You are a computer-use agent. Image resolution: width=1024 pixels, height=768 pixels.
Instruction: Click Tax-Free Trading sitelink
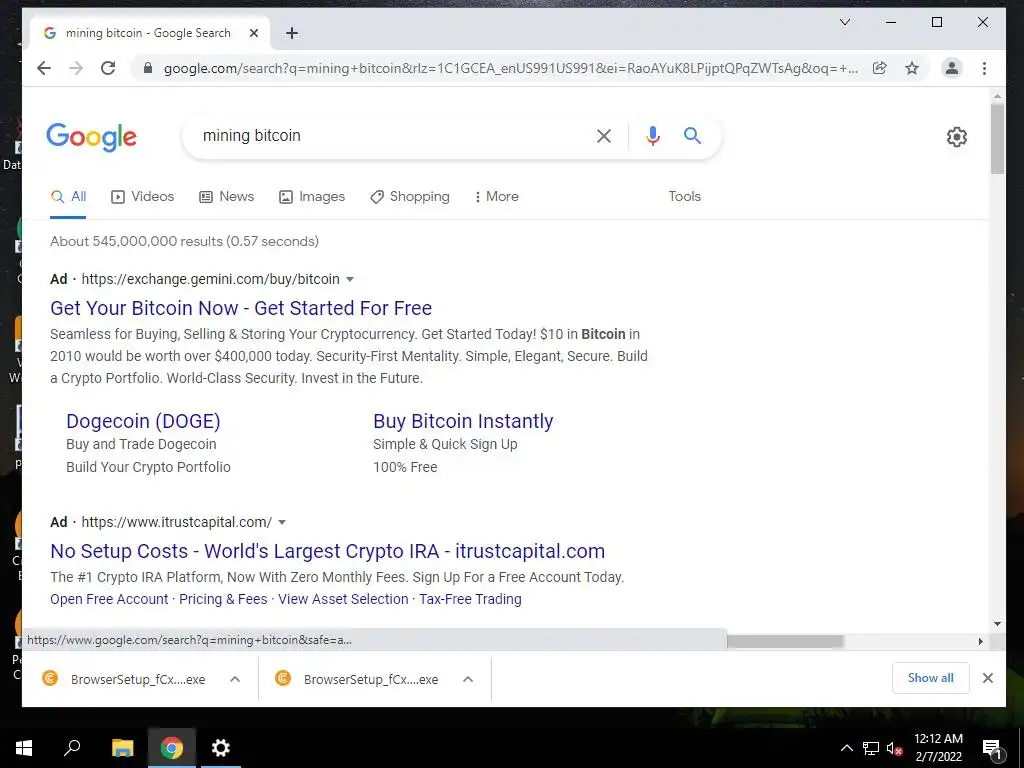(470, 600)
